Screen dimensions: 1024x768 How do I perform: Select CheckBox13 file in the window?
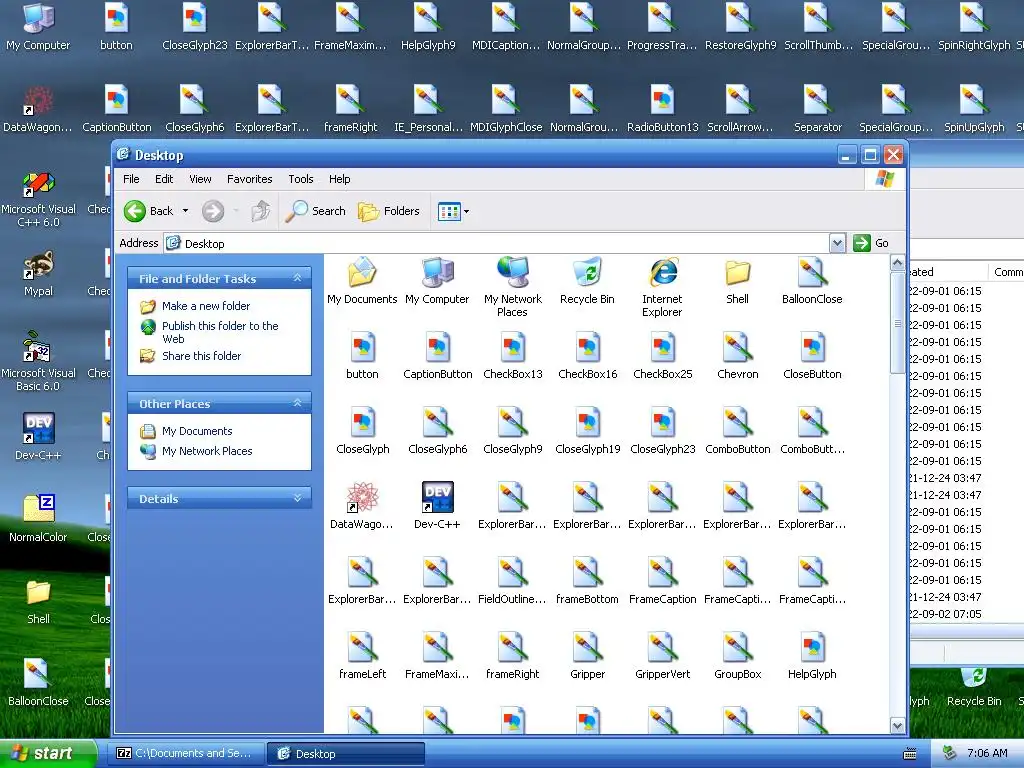(513, 356)
